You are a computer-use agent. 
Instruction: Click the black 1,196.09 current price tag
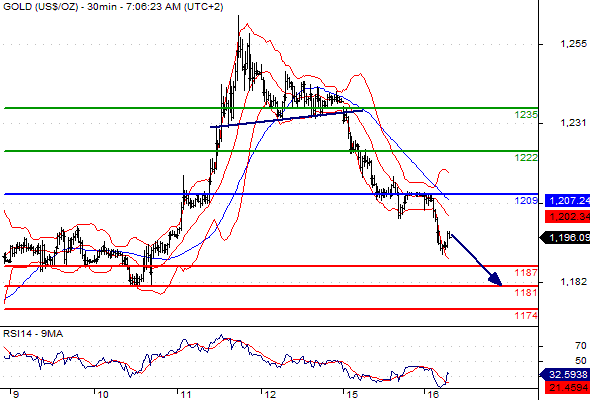pyautogui.click(x=565, y=238)
